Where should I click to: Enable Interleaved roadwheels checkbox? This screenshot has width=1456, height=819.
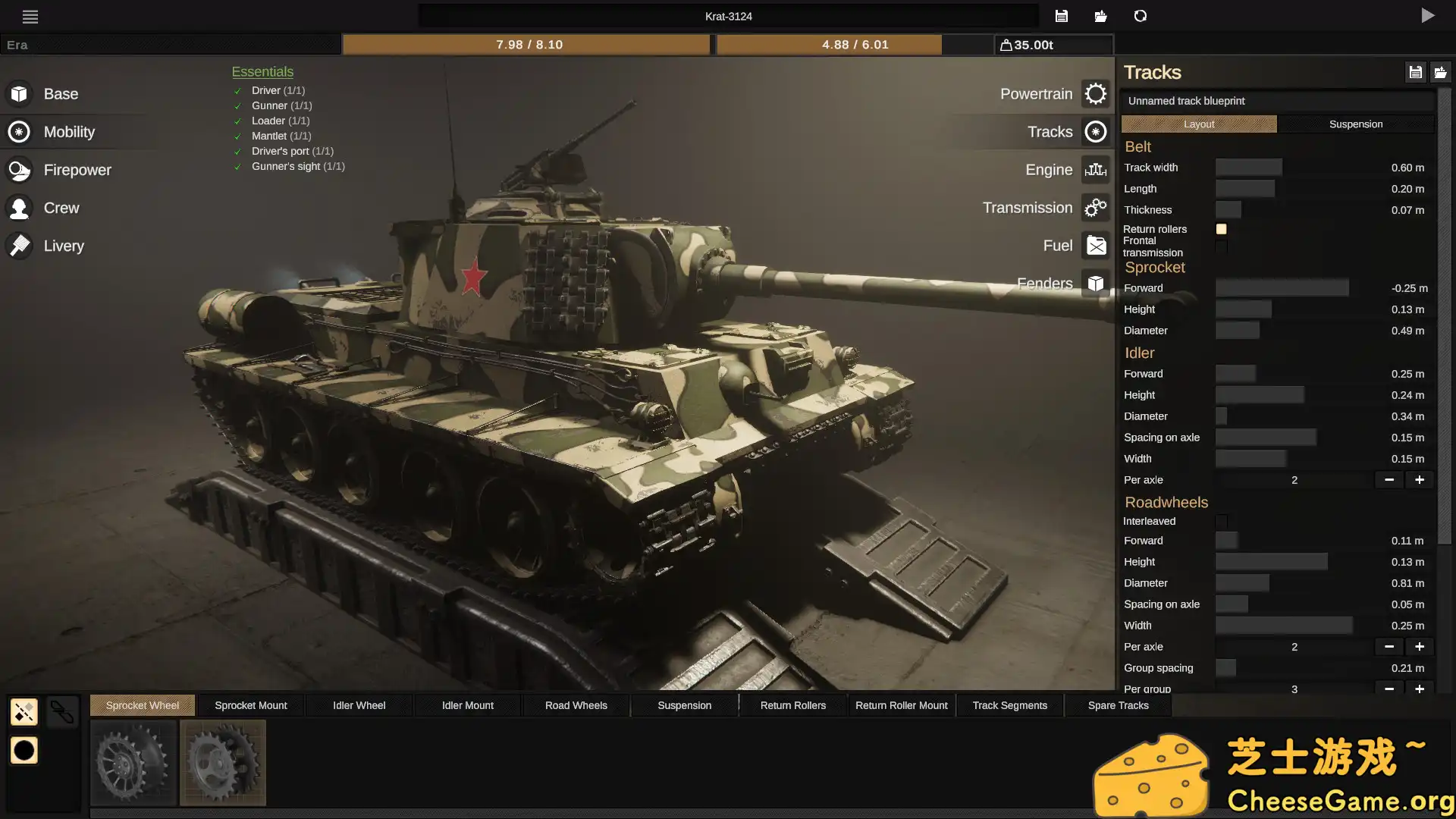[x=1221, y=521]
